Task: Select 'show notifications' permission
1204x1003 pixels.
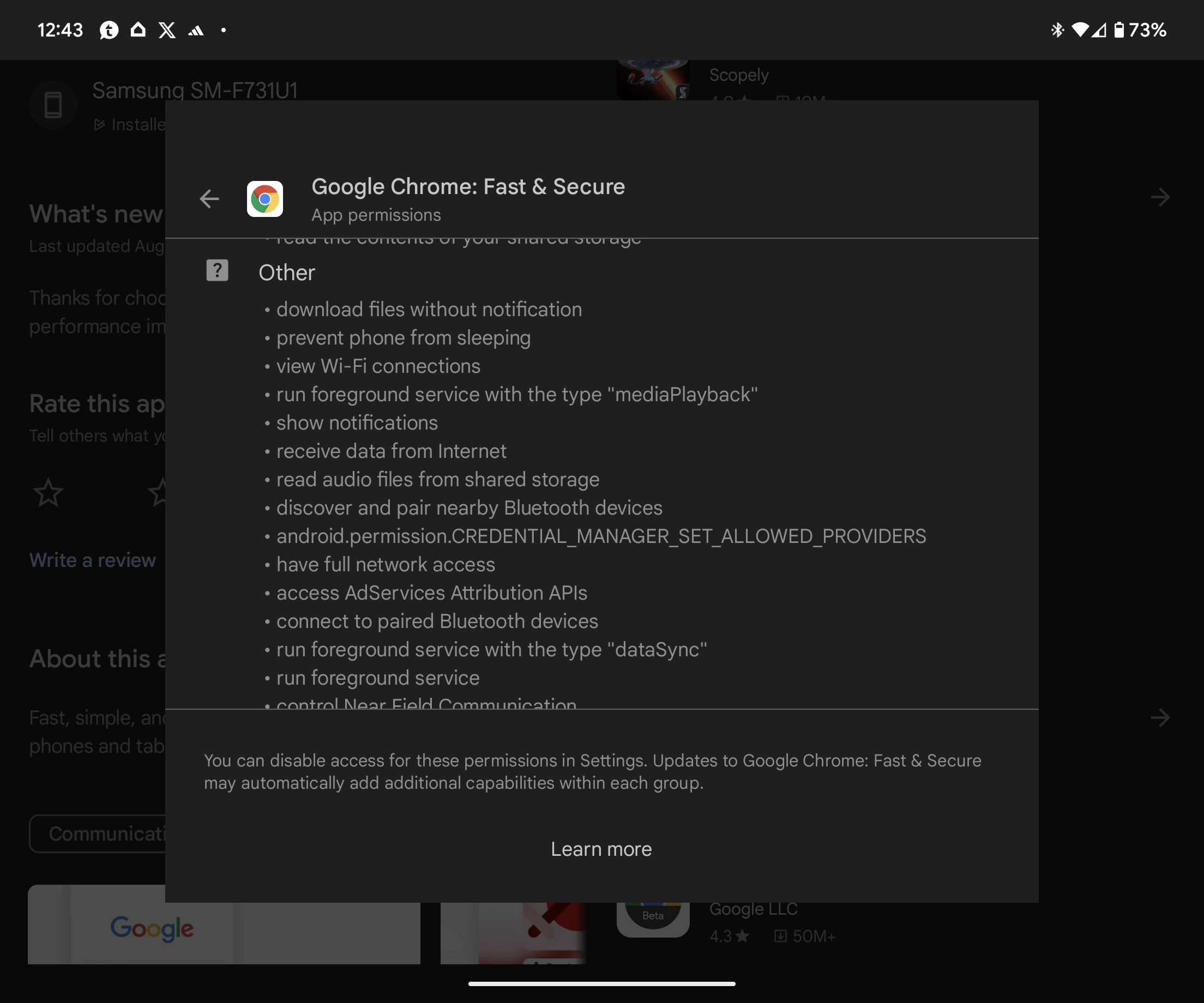Action: (357, 423)
